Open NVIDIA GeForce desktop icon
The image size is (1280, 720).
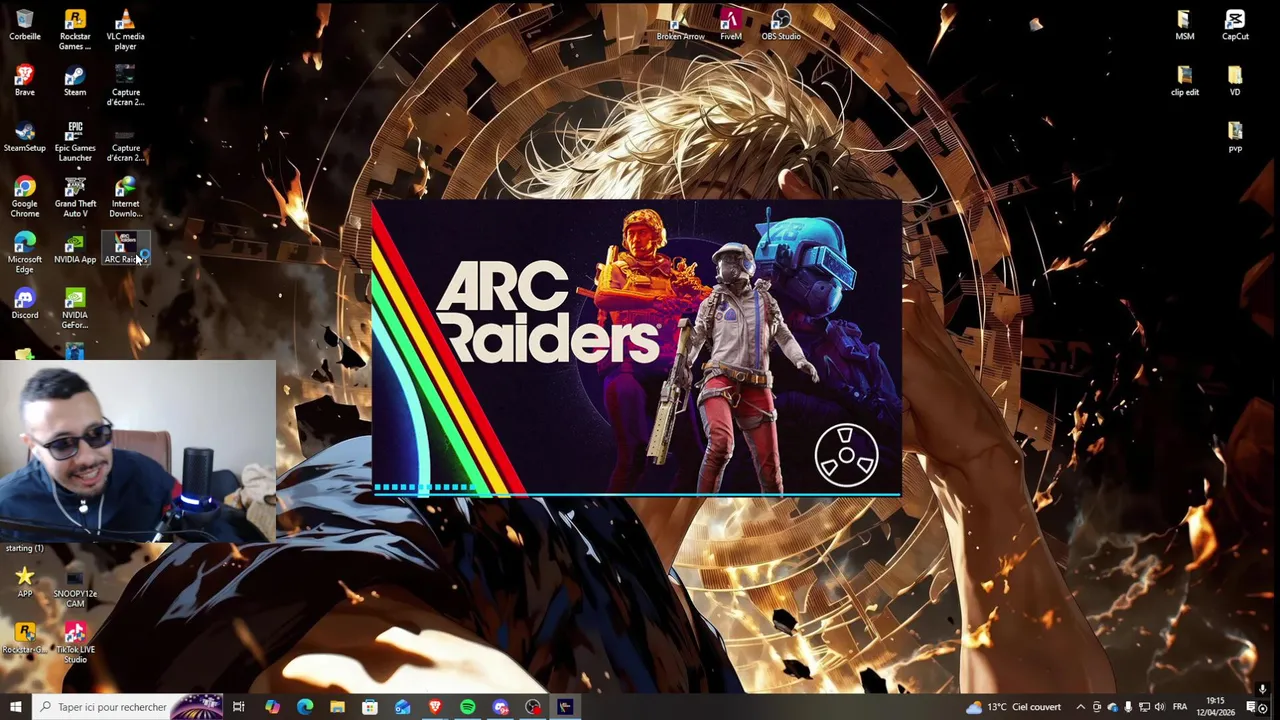click(x=75, y=309)
